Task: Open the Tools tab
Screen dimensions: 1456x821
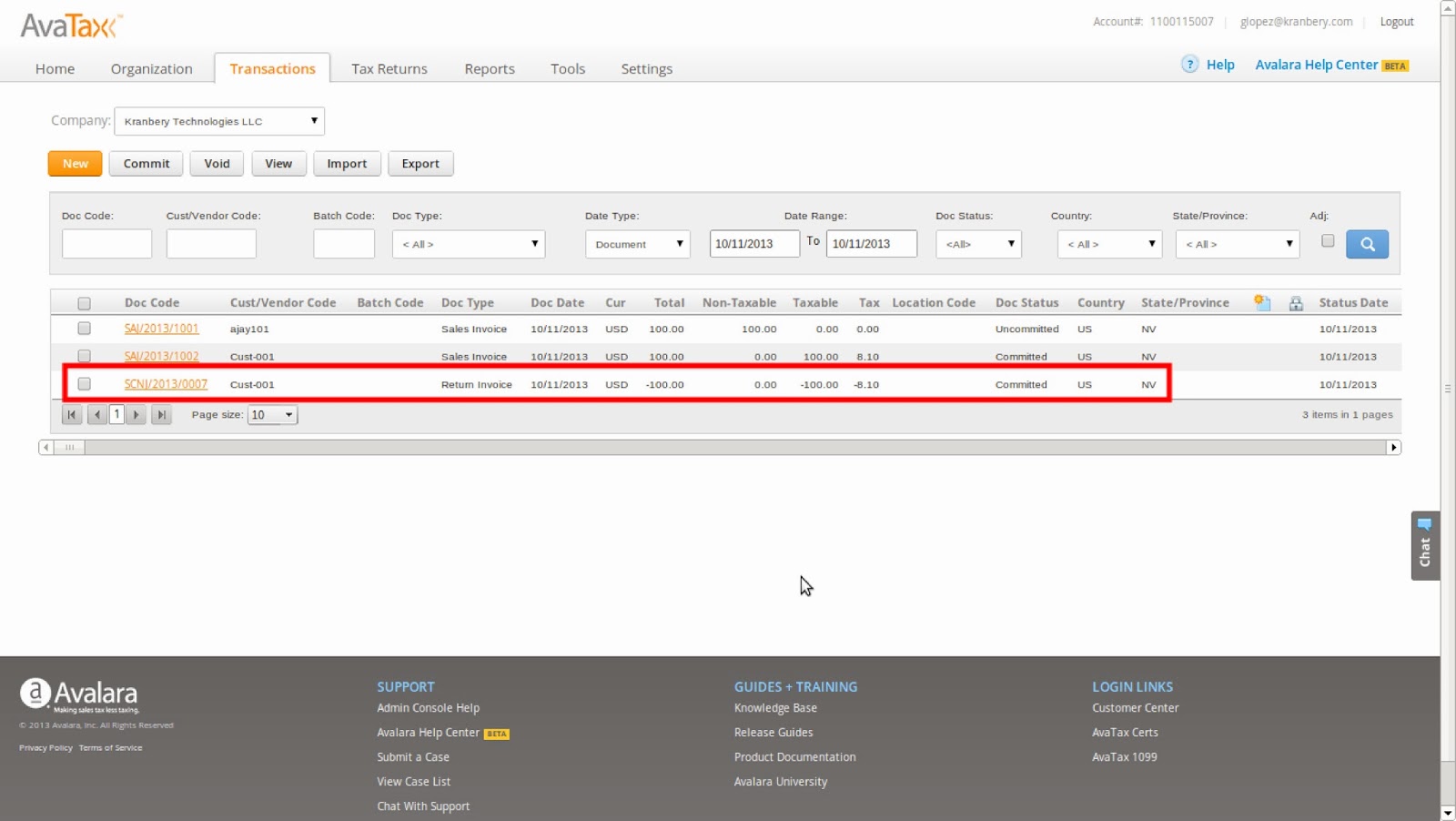Action: coord(568,68)
